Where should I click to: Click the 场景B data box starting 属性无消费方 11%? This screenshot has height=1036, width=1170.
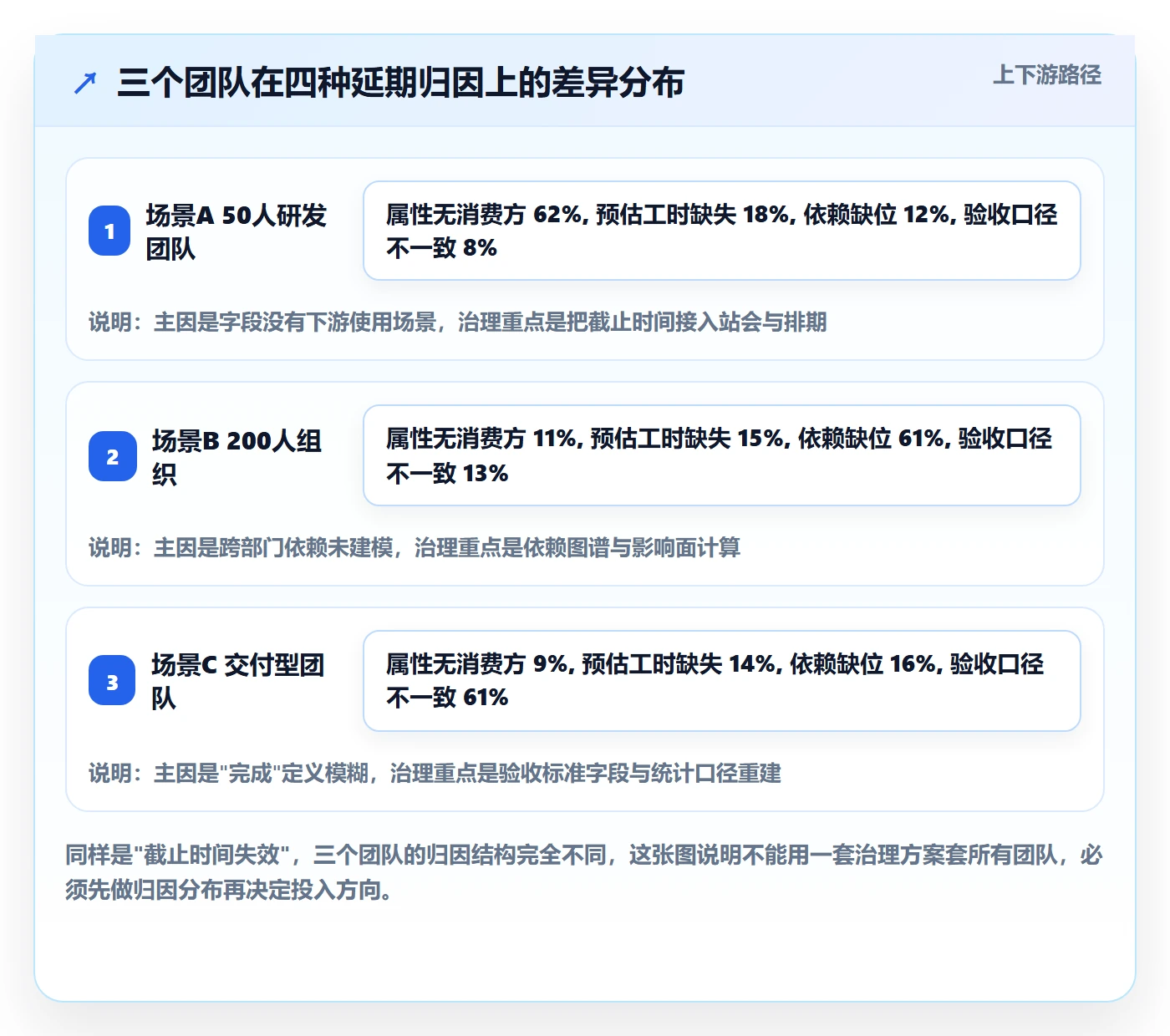pos(722,455)
